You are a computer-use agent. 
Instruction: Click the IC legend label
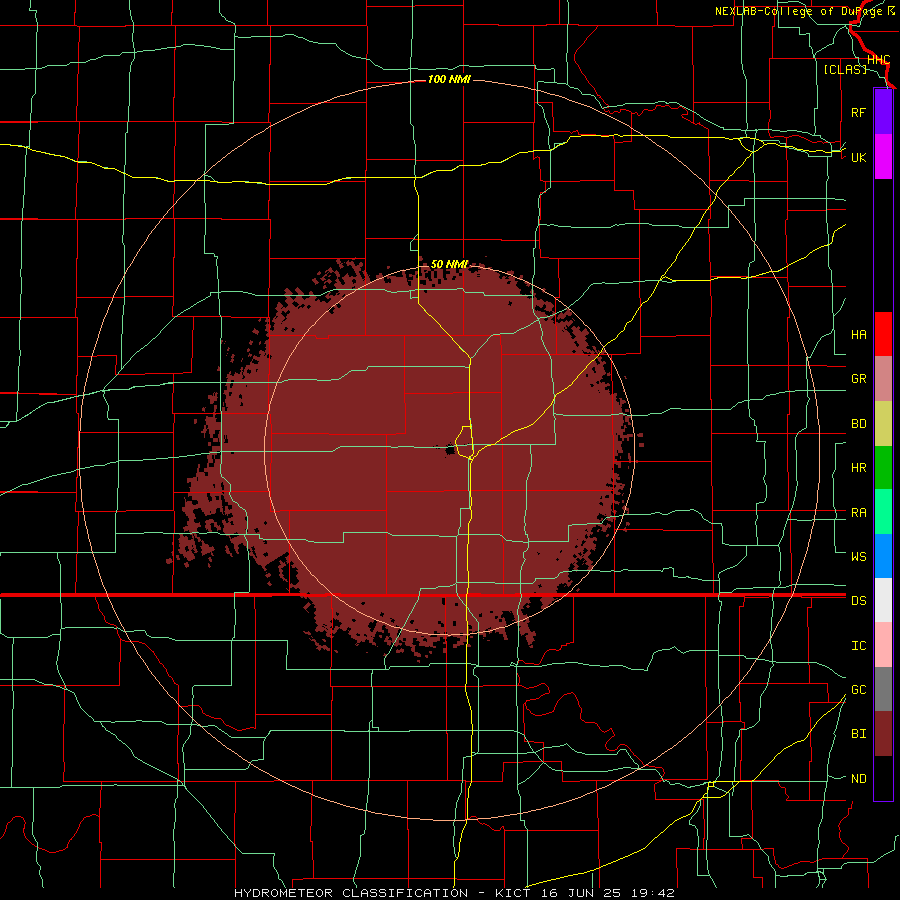(x=859, y=646)
